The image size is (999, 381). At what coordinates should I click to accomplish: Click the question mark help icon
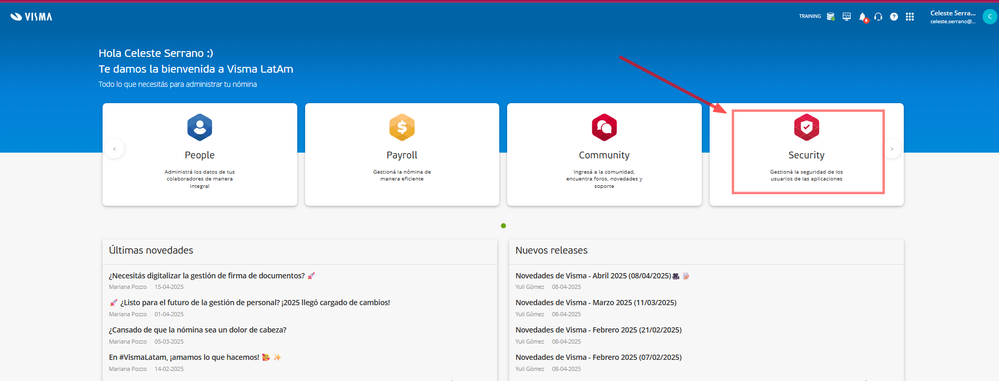894,17
